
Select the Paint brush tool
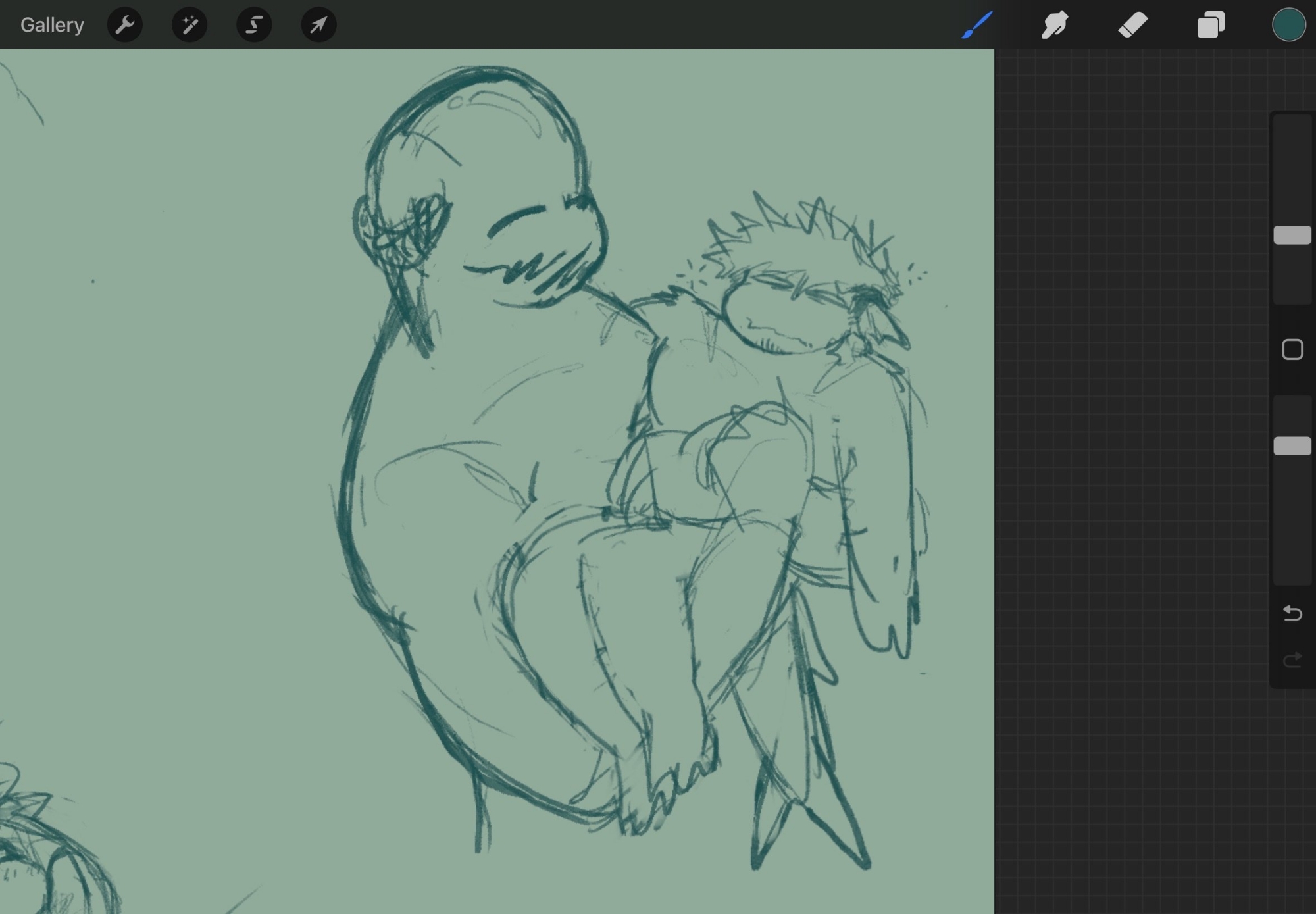[976, 25]
